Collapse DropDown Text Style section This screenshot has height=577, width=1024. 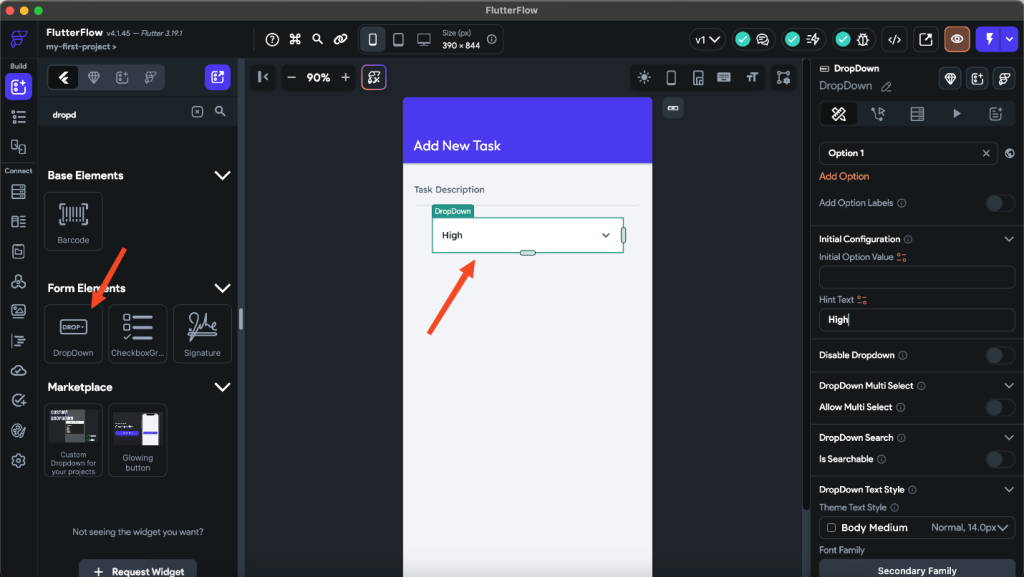click(x=1009, y=490)
